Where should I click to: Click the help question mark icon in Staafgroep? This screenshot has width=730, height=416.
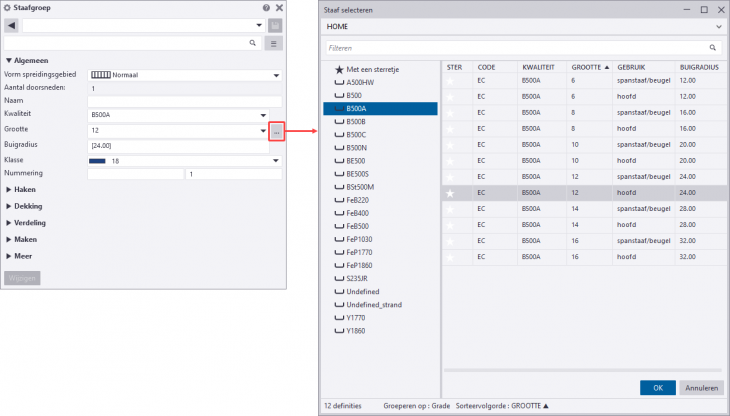266,8
